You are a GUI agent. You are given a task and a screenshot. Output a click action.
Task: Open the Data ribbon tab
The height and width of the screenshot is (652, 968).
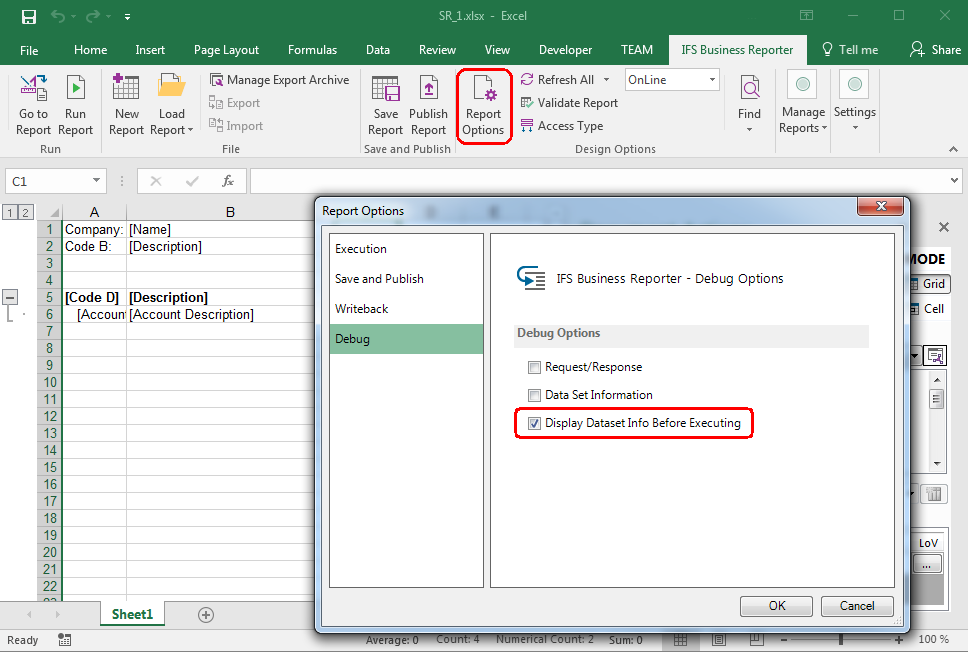click(x=378, y=50)
